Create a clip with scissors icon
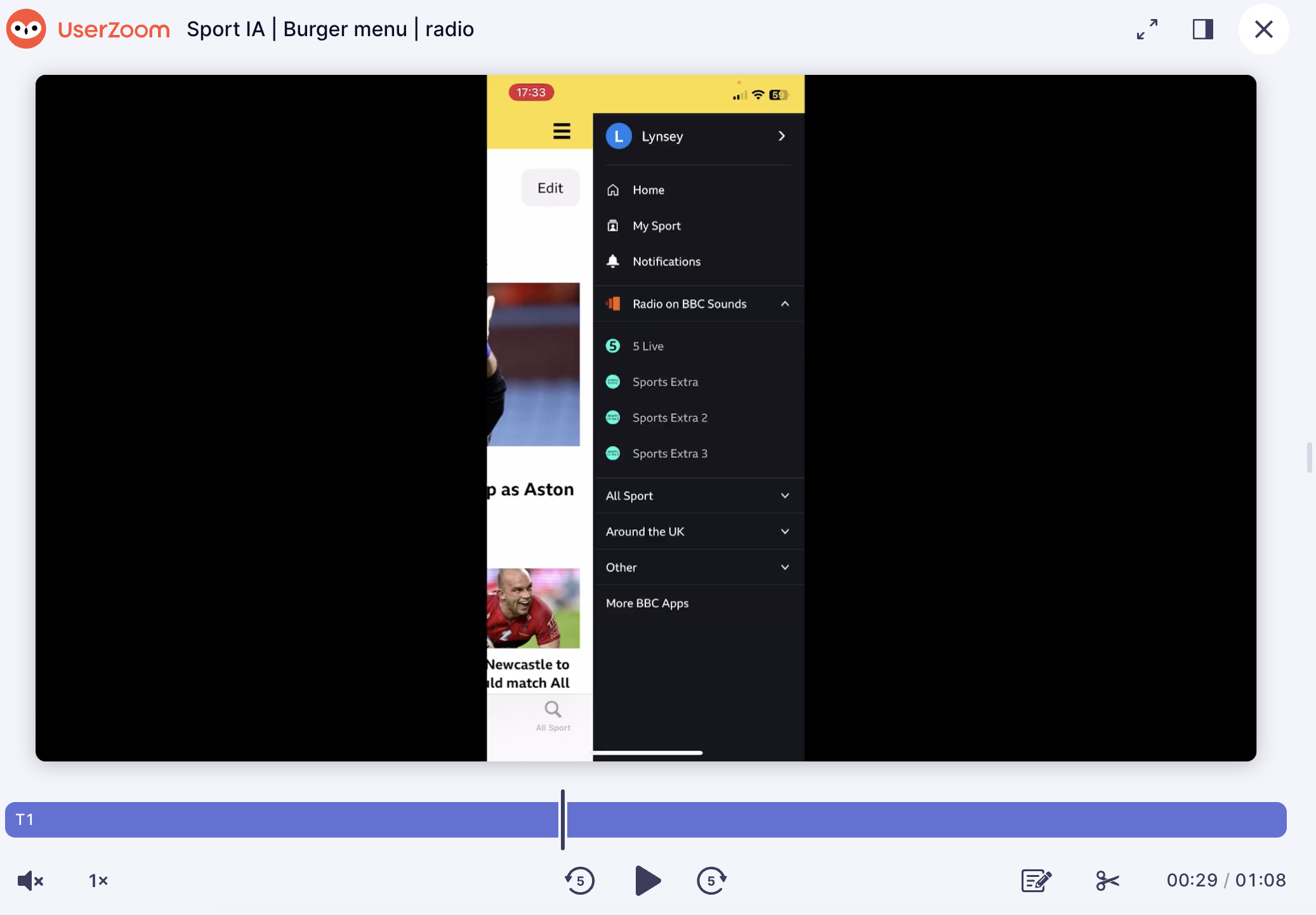1316x915 pixels. point(1107,880)
